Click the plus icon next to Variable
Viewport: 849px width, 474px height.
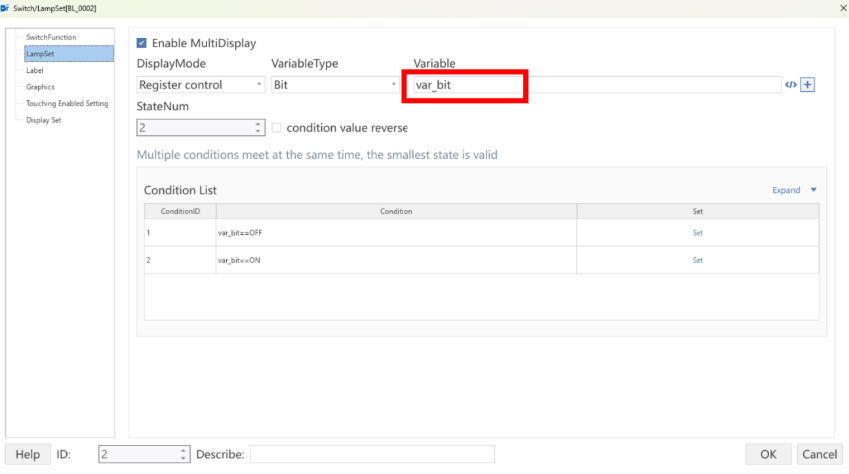click(x=807, y=85)
